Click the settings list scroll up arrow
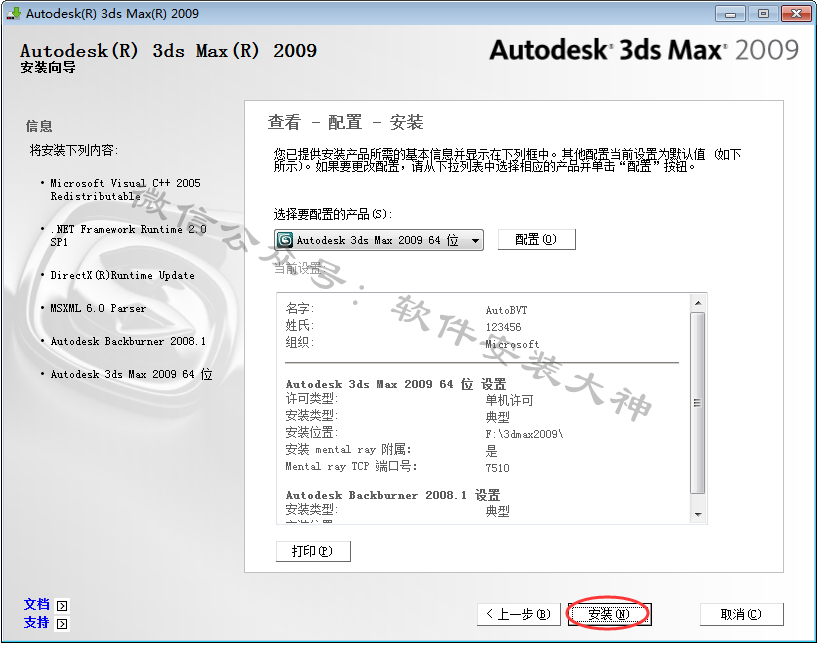Image resolution: width=818 pixels, height=662 pixels. (x=698, y=303)
